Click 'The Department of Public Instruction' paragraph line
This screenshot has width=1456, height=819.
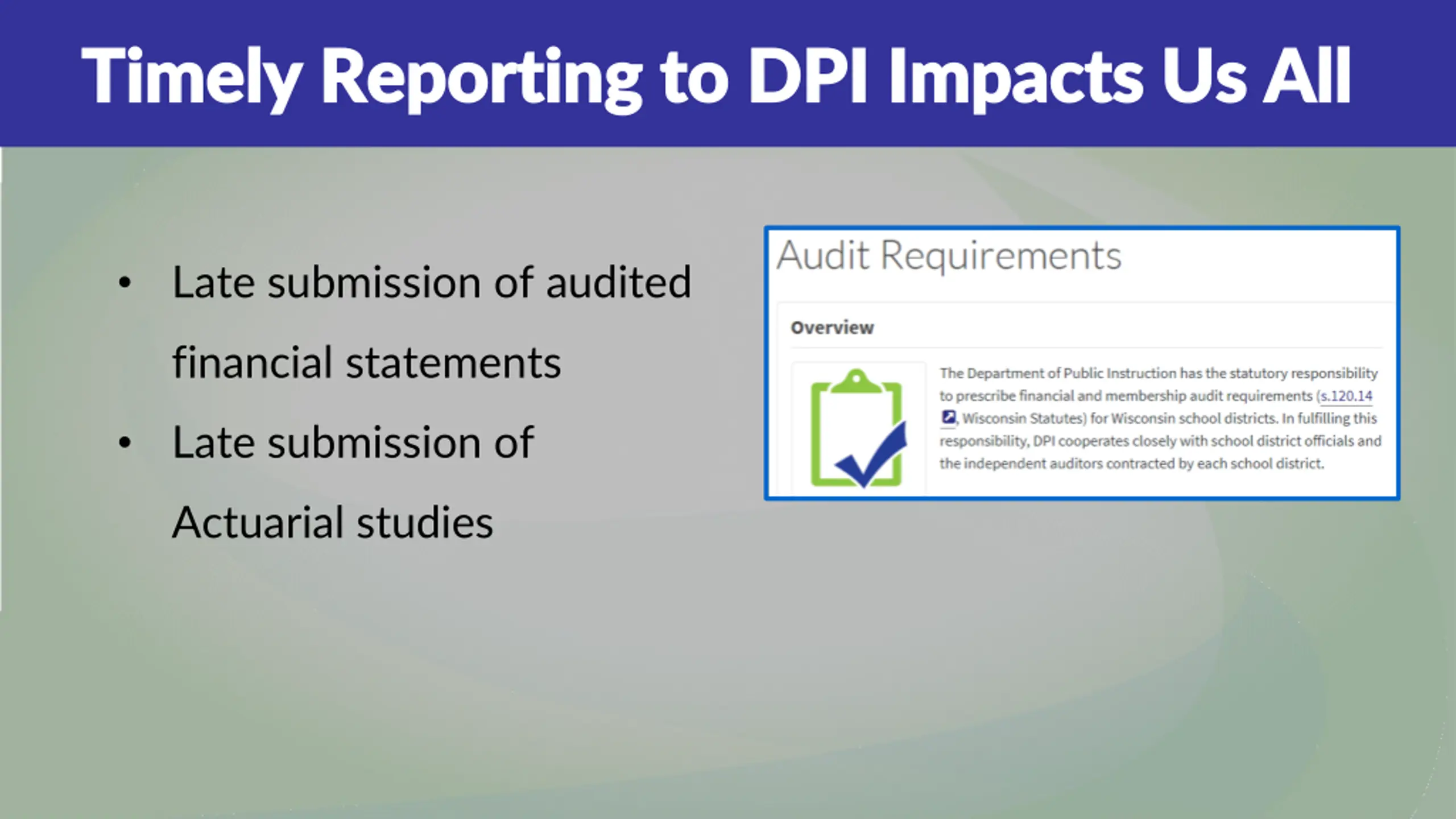point(1159,374)
